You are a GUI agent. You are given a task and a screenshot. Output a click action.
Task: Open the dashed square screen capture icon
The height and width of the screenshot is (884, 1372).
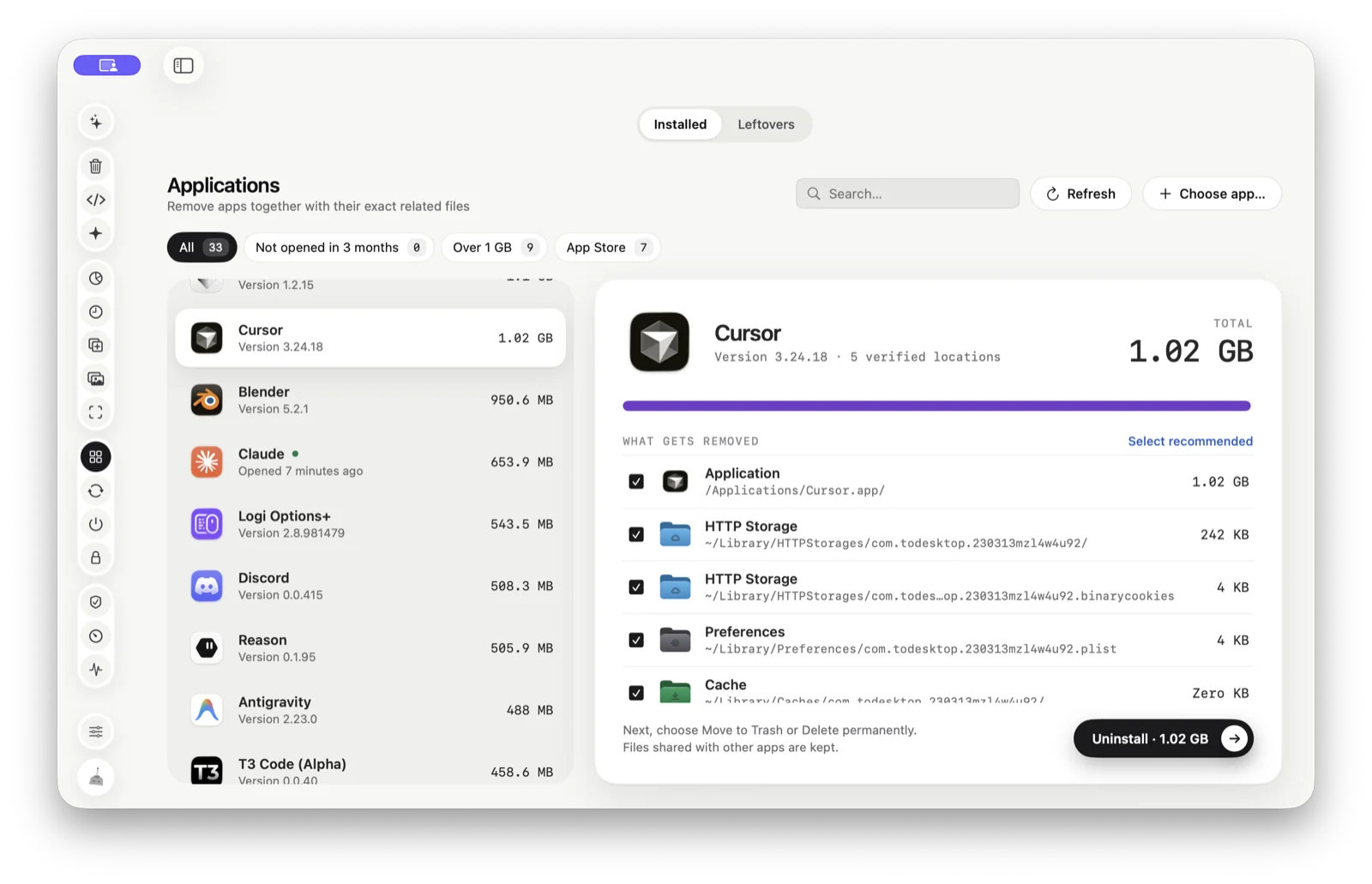pyautogui.click(x=96, y=412)
